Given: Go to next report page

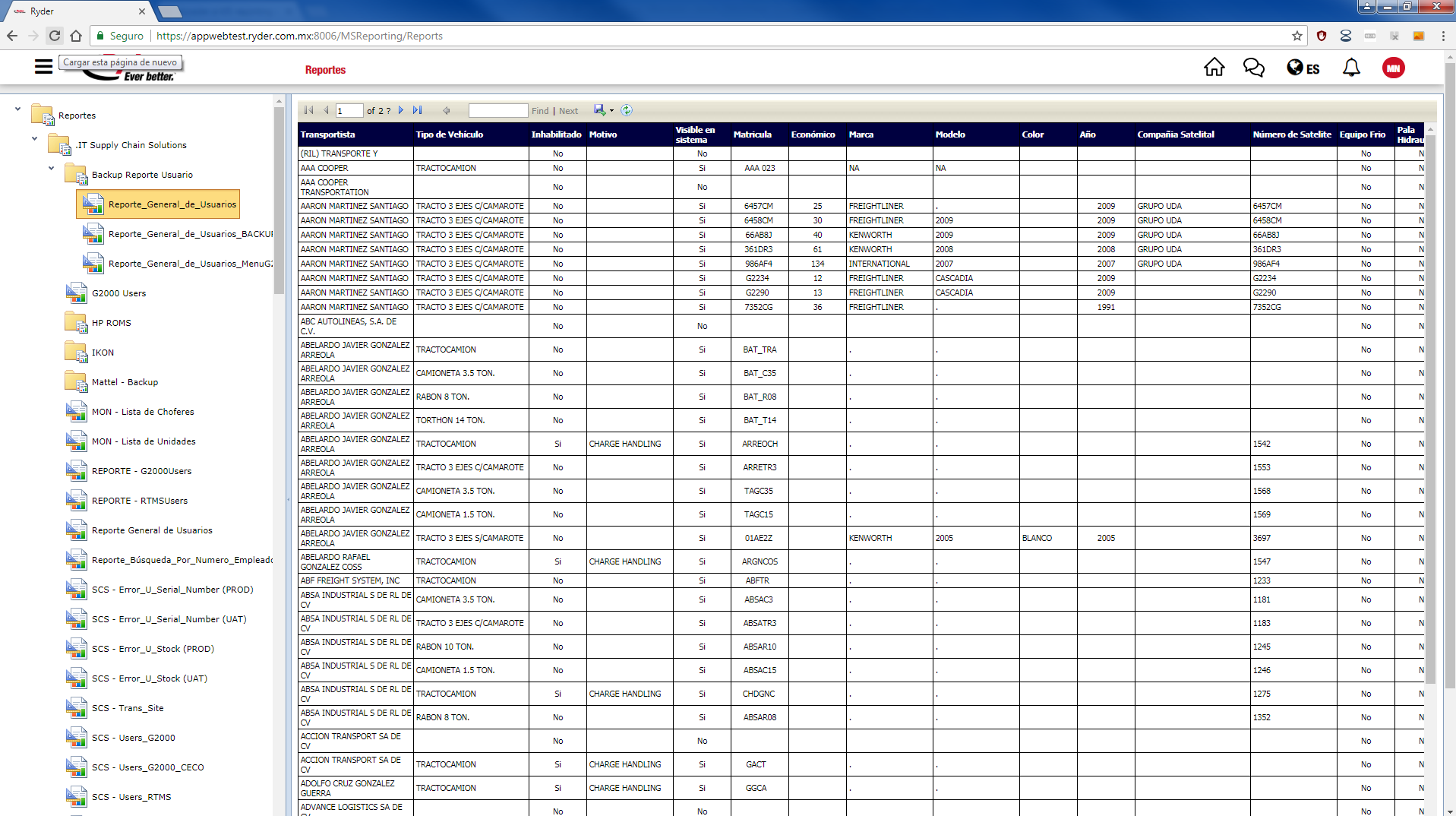Looking at the screenshot, I should [401, 110].
